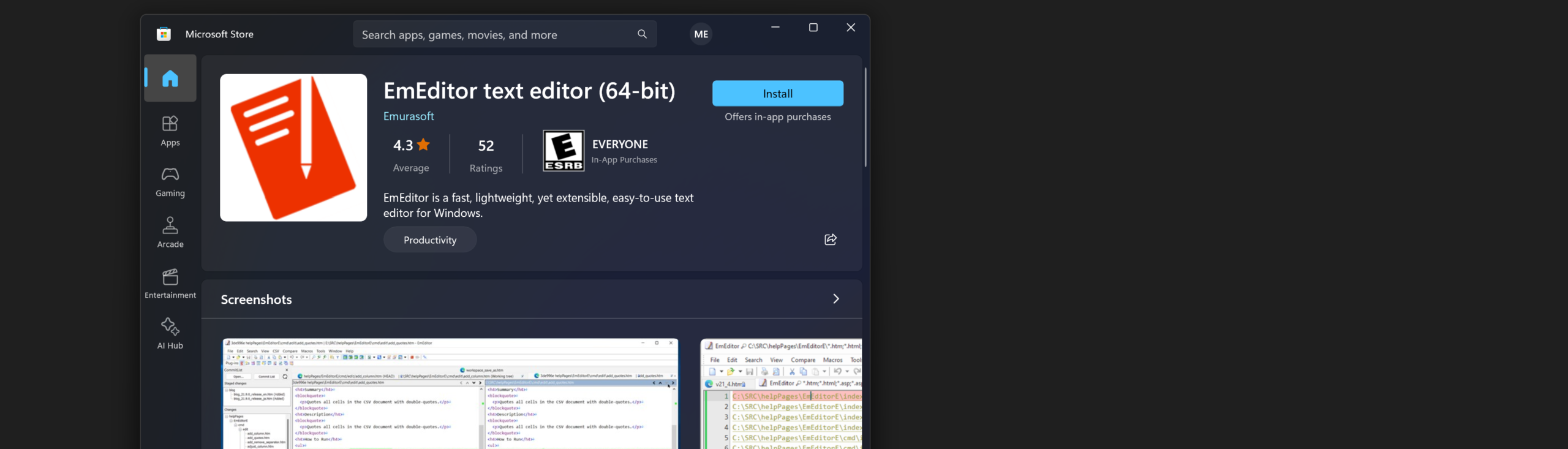Image resolution: width=1568 pixels, height=449 pixels.
Task: Open the Apps section
Action: coord(170,131)
